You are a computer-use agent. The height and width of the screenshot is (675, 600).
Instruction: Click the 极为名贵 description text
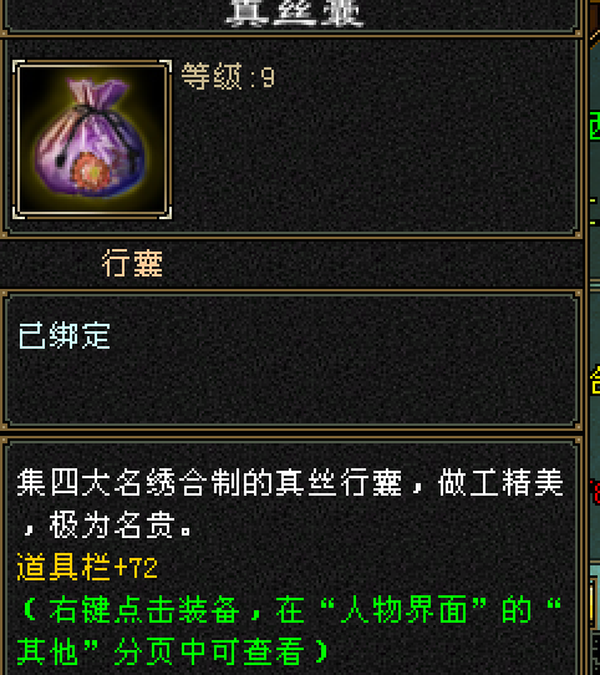tap(111, 525)
